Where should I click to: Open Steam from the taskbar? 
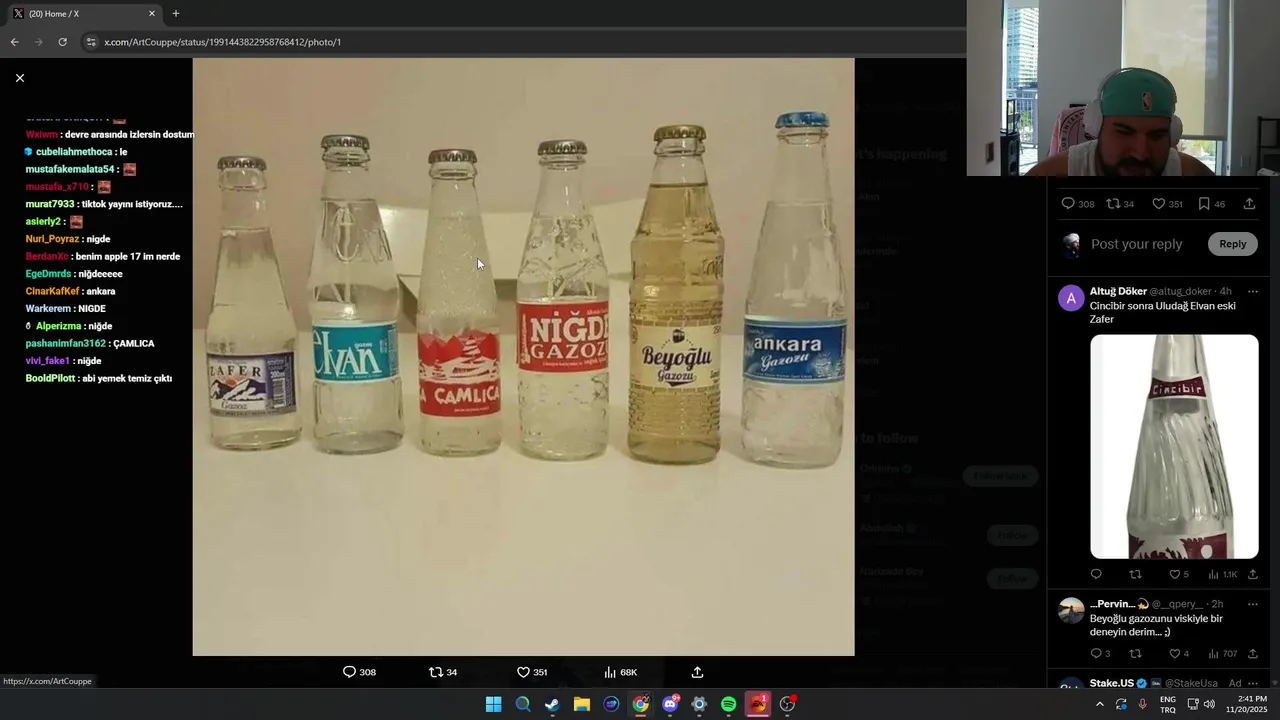click(552, 704)
